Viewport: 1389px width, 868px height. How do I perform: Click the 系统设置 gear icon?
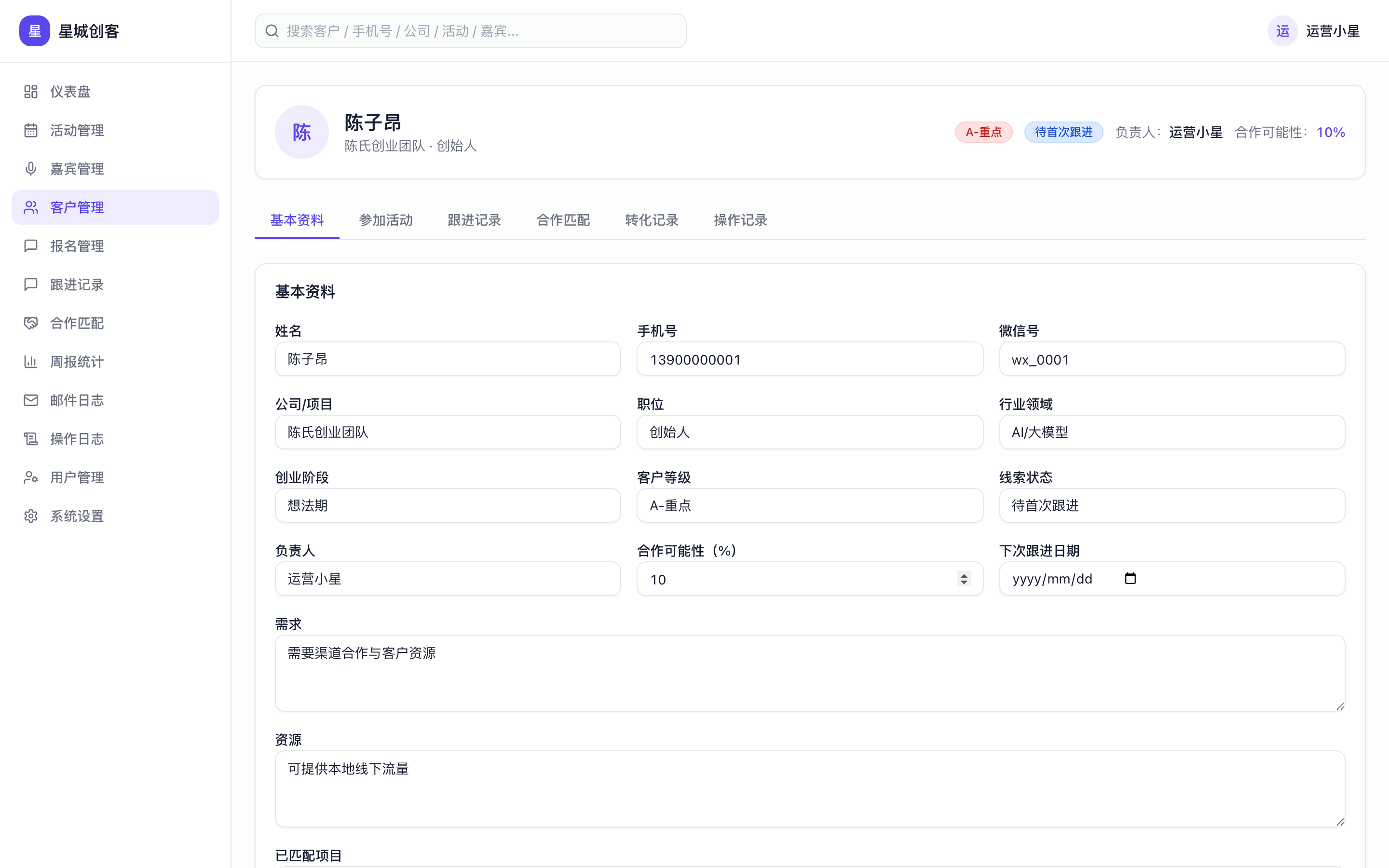(31, 516)
